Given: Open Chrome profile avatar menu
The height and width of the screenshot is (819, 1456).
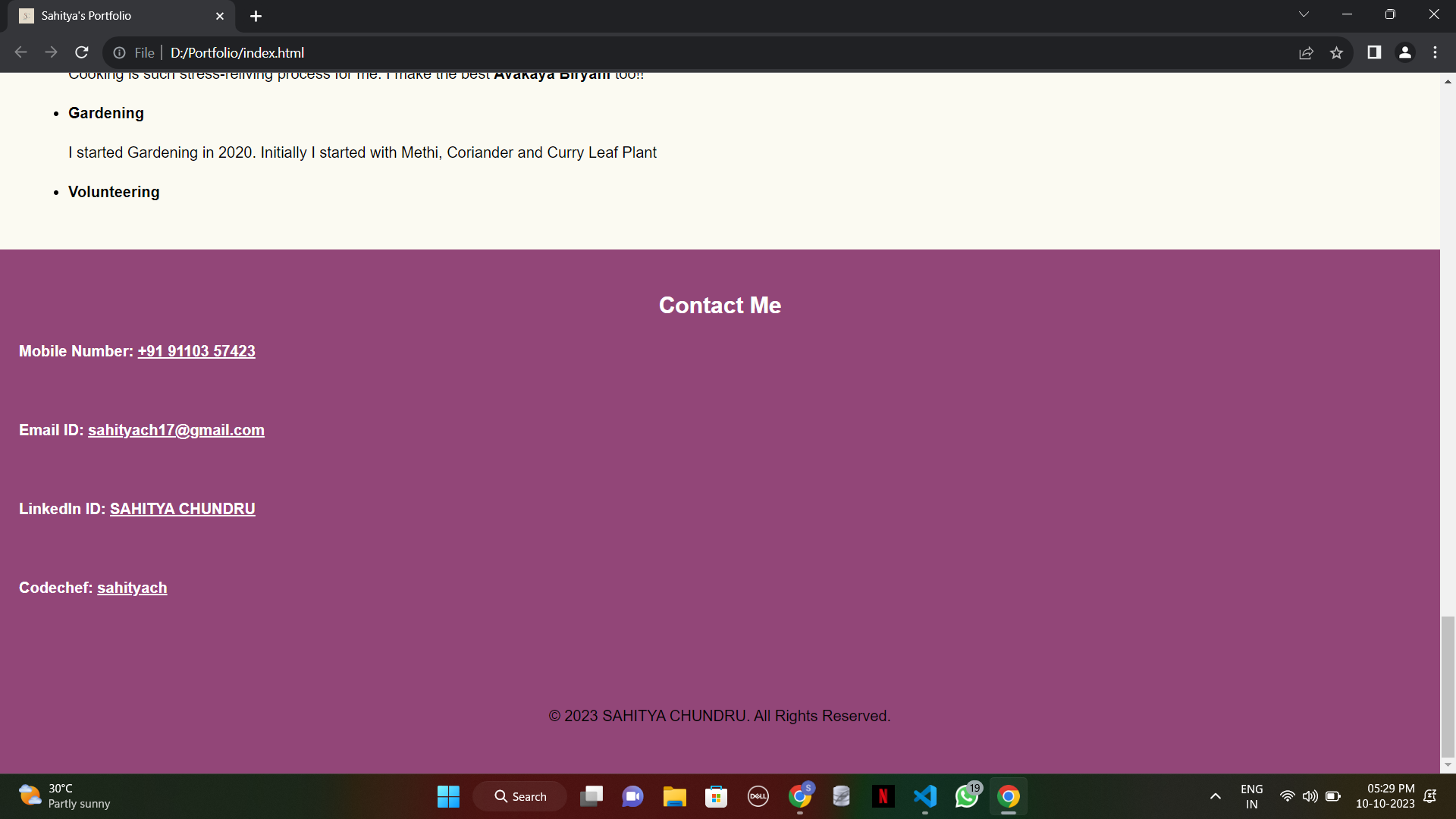Looking at the screenshot, I should 1404,52.
